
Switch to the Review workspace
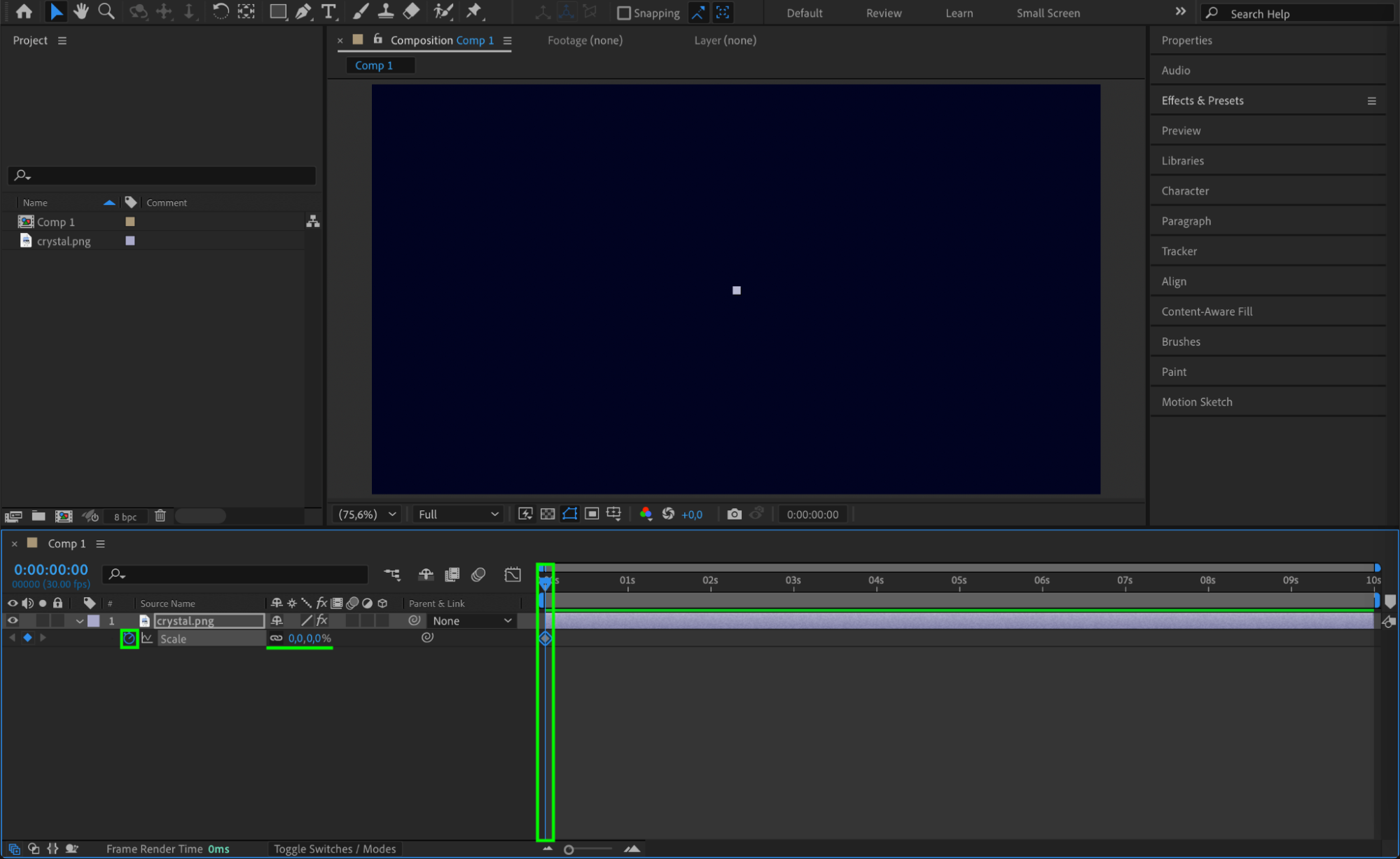pos(883,13)
